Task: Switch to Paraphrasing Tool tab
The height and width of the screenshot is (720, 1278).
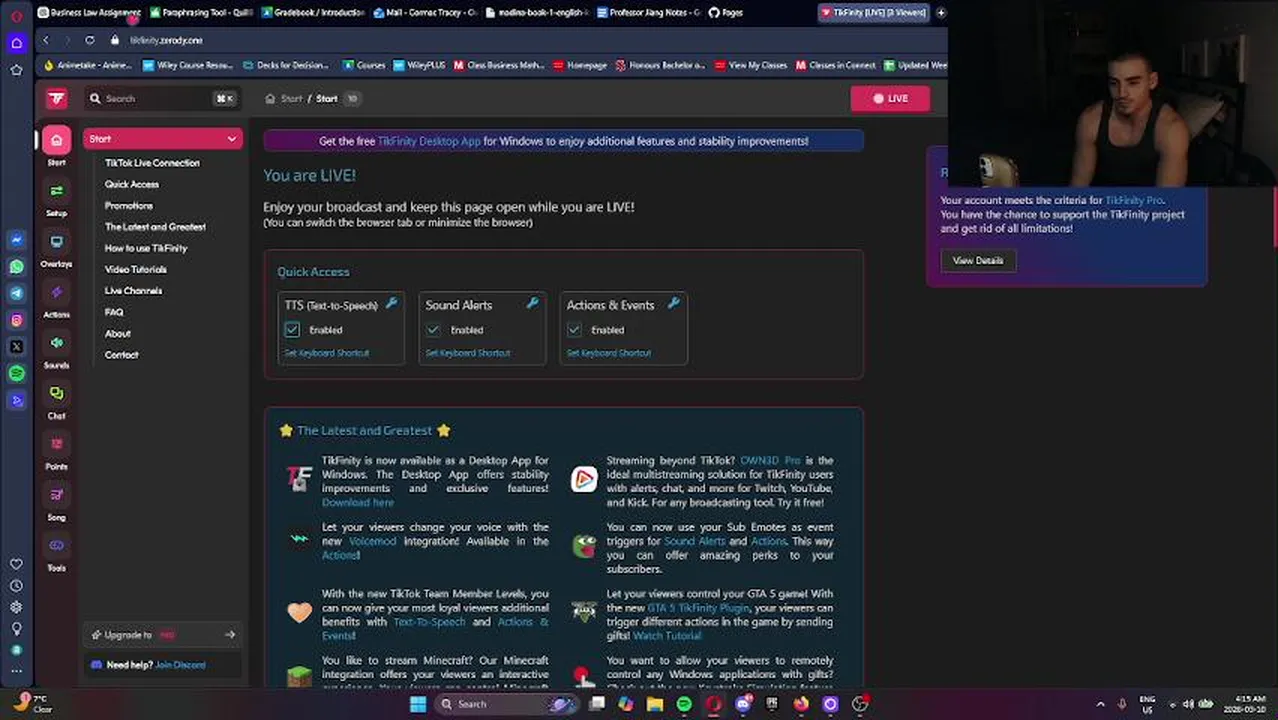Action: [x=202, y=12]
